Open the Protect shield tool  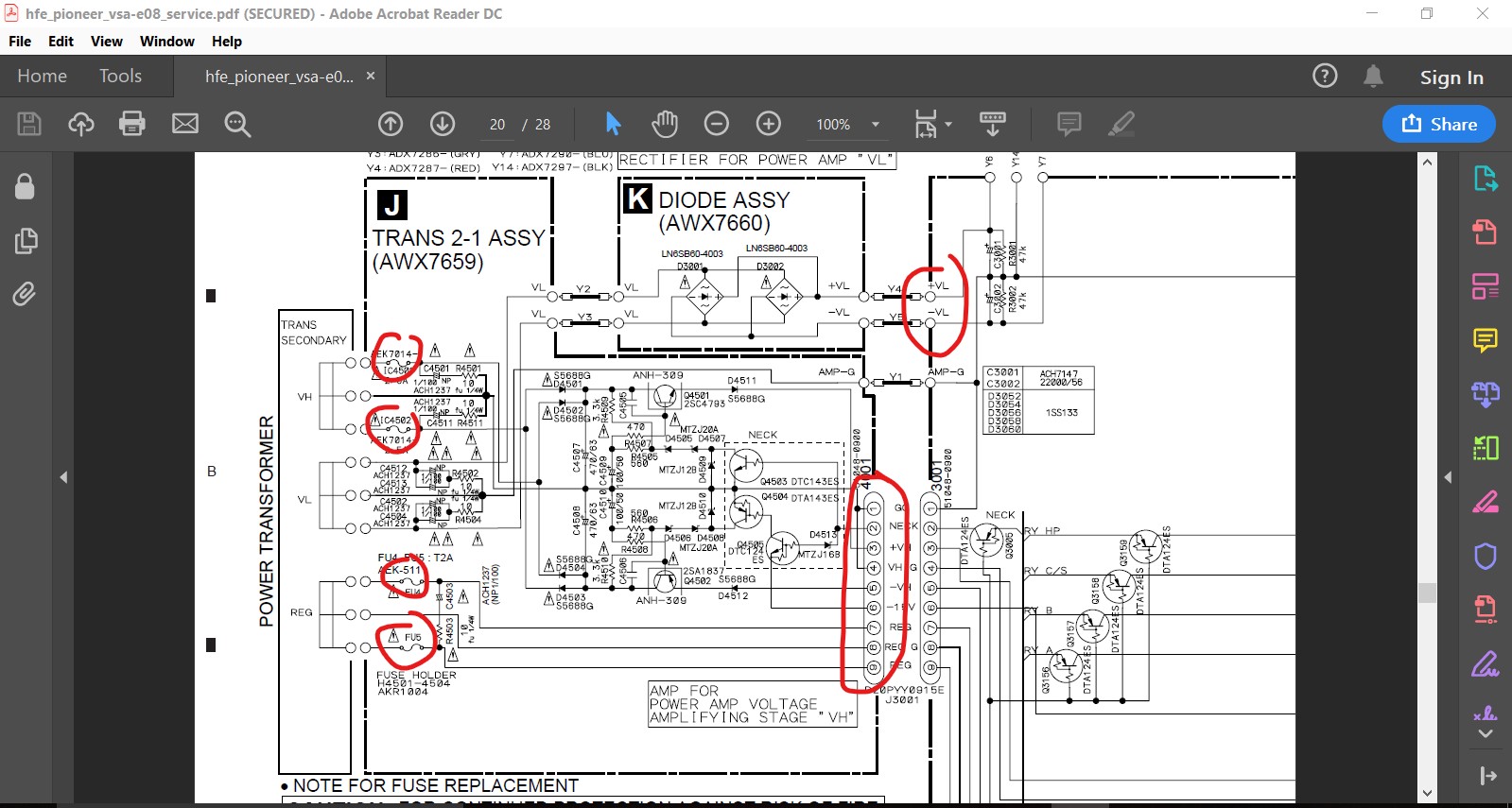pyautogui.click(x=1486, y=557)
